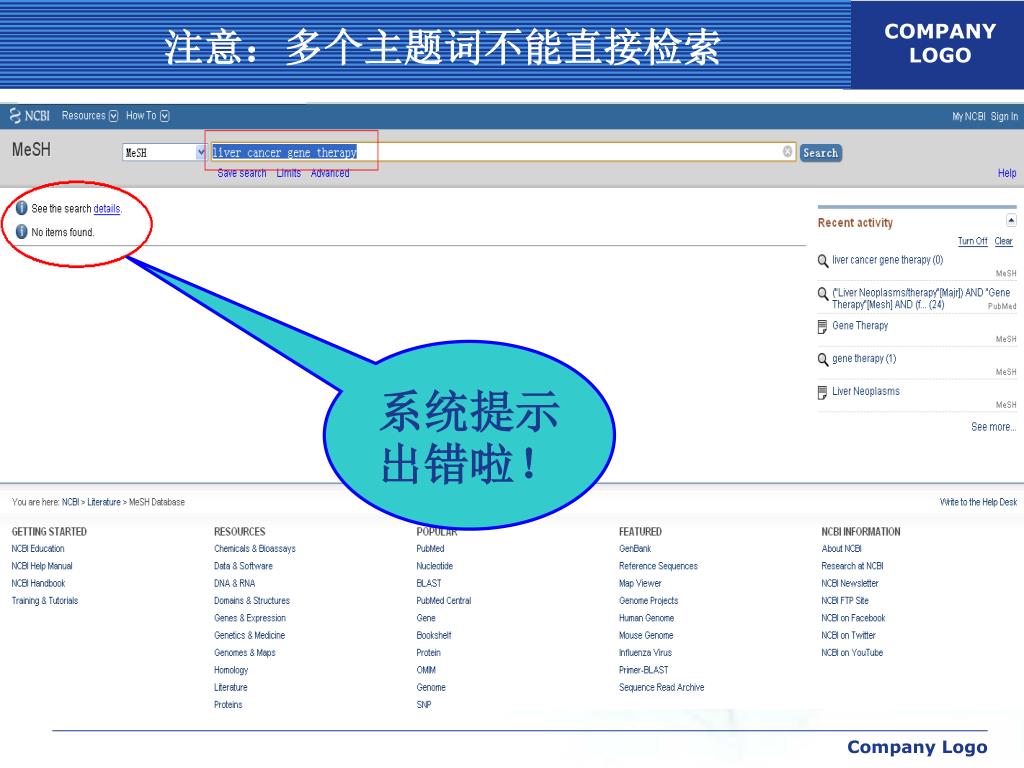Open Training & Tutorials link
1024x768 pixels.
click(44, 601)
